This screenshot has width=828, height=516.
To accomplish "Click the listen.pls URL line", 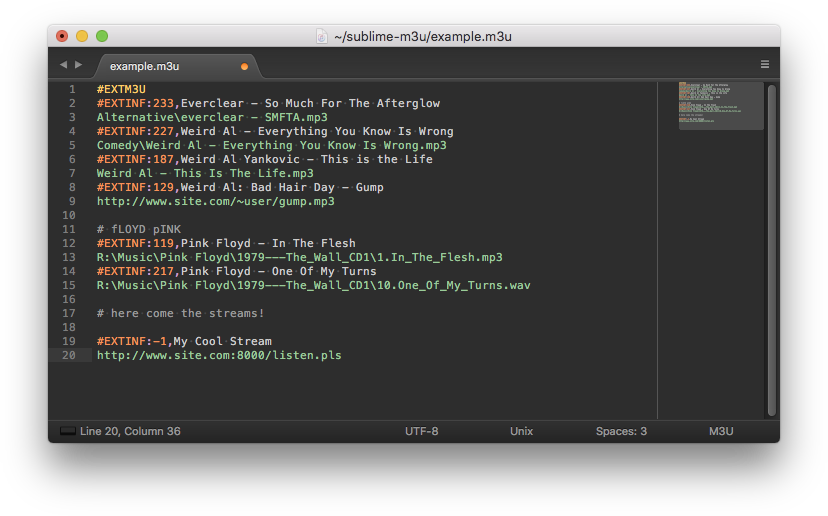I will coord(219,355).
